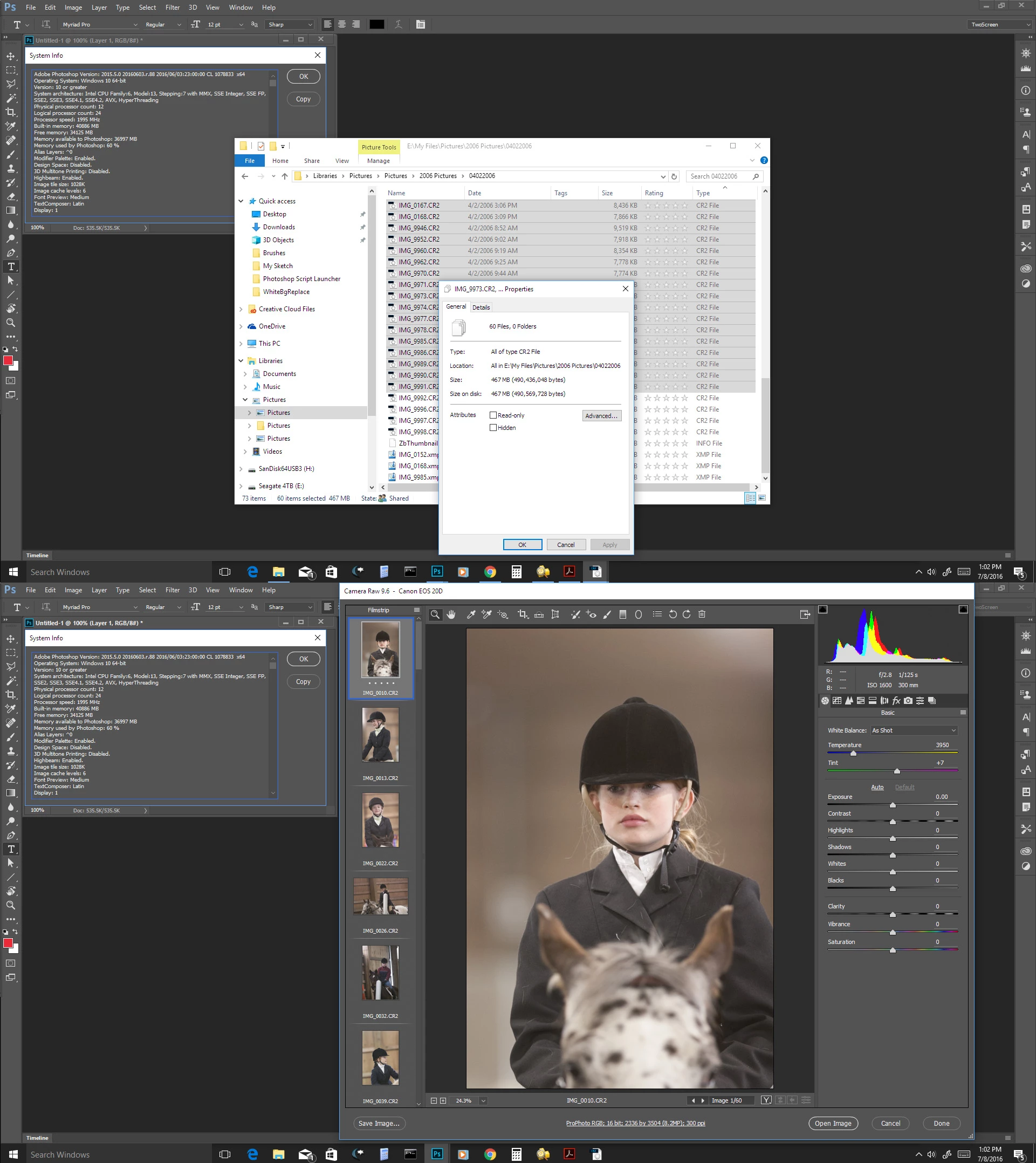Screen dimensions: 1036x1163
Task: Click the trash mark-for-delete icon
Action: tap(702, 614)
